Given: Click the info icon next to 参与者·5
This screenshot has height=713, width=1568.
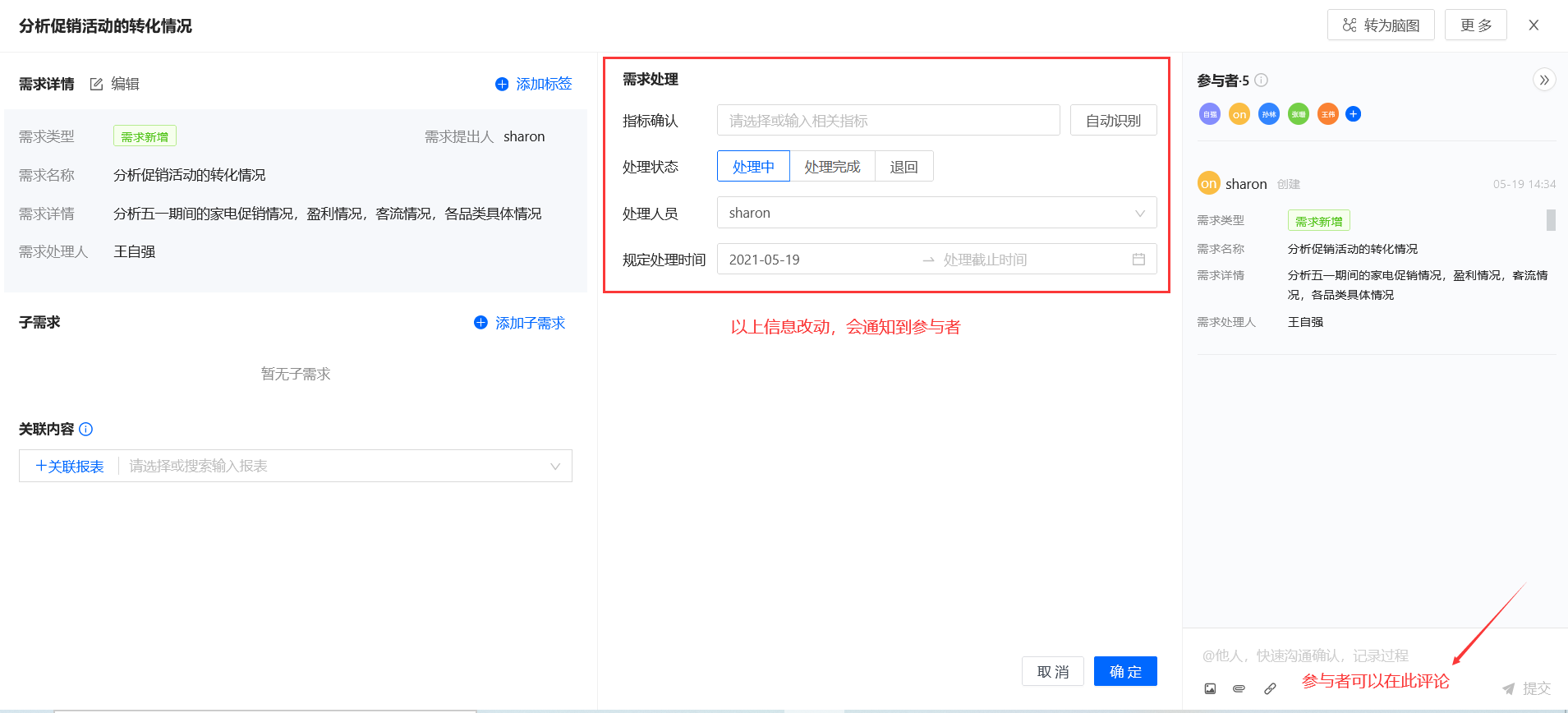Looking at the screenshot, I should [x=1262, y=80].
